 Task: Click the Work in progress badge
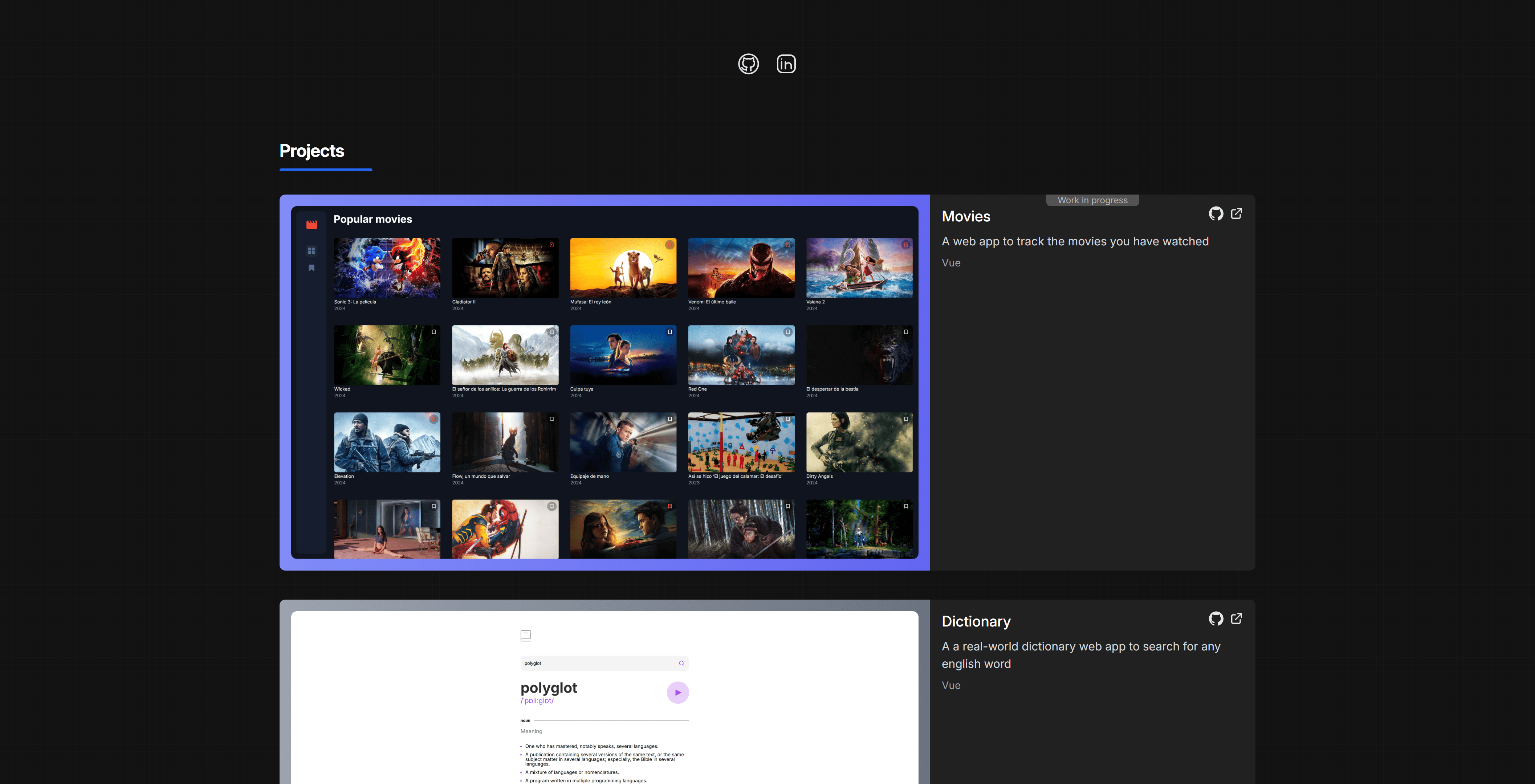pyautogui.click(x=1092, y=200)
